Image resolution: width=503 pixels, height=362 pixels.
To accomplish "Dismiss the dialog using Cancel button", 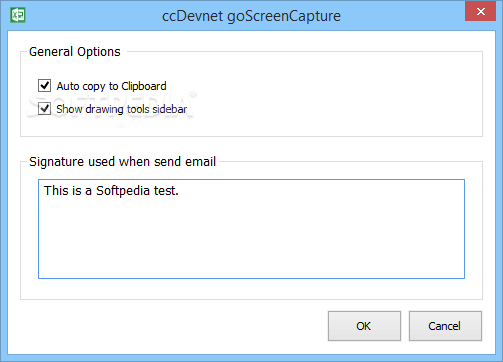I will 445,326.
